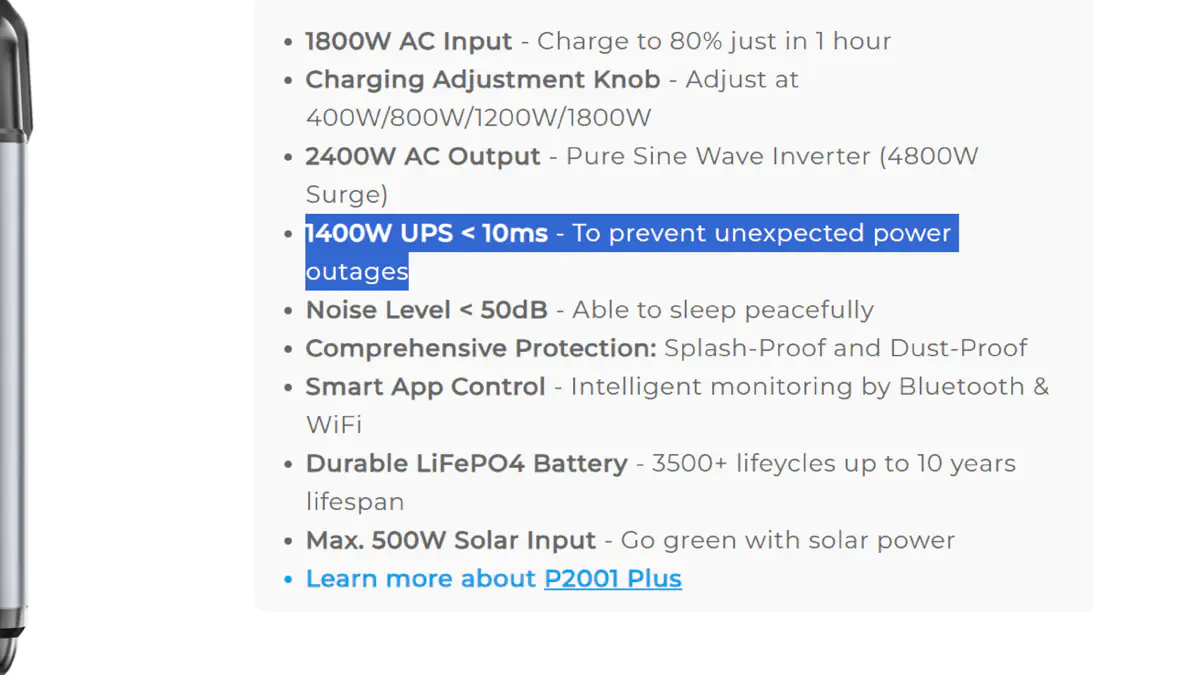Click 'Max. 500W Solar Input' heading
Image resolution: width=1200 pixels, height=675 pixels.
coord(451,541)
